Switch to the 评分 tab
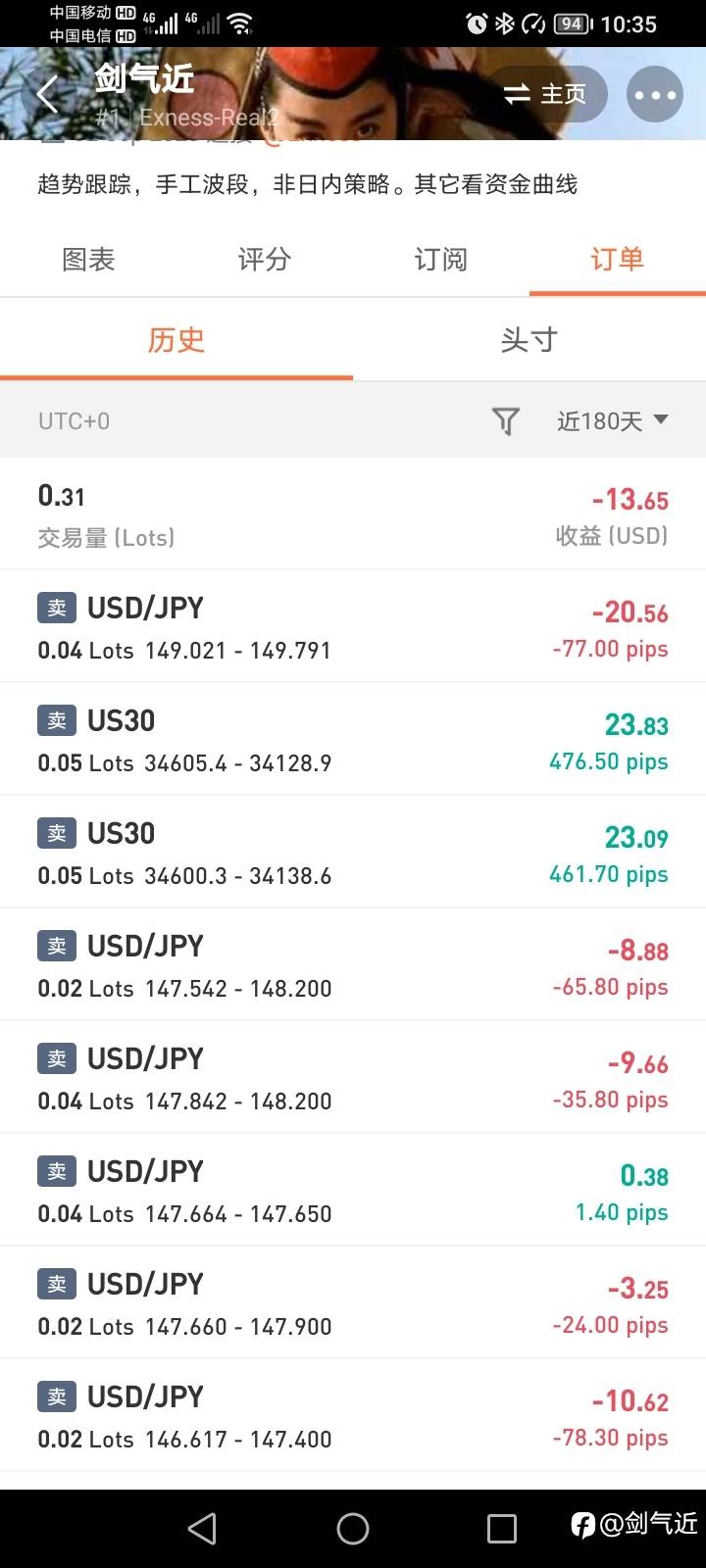This screenshot has width=706, height=1568. point(265,260)
